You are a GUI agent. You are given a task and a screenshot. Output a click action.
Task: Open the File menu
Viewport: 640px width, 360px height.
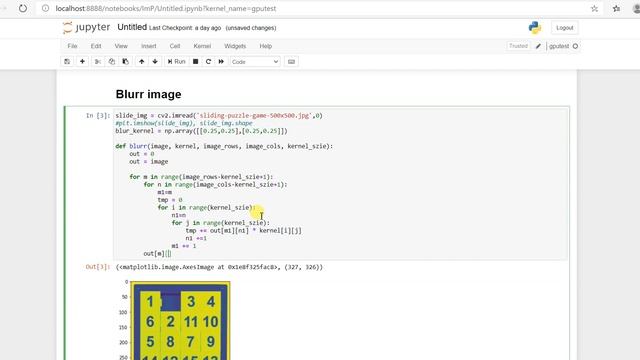[x=72, y=46]
